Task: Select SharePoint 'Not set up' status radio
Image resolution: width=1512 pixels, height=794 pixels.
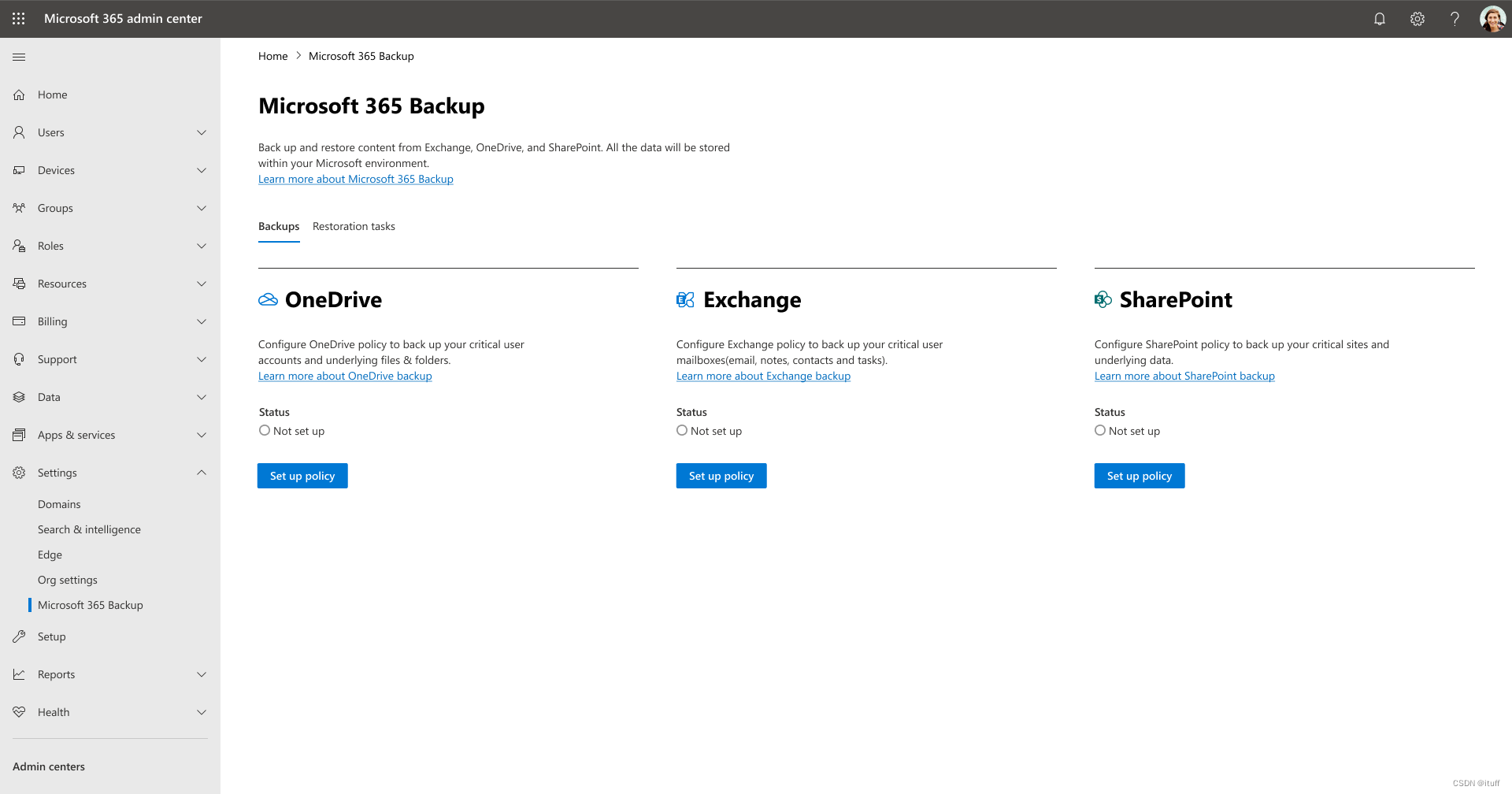Action: click(x=1100, y=430)
